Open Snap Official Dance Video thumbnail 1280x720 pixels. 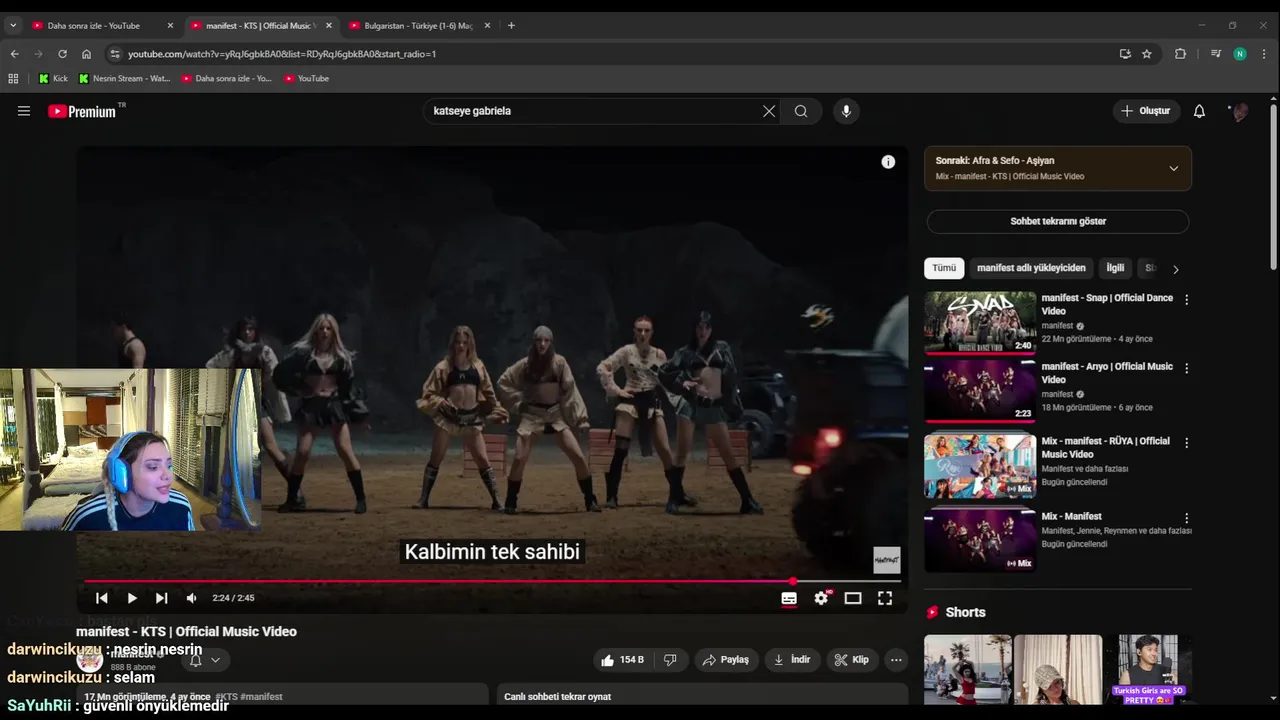(980, 323)
